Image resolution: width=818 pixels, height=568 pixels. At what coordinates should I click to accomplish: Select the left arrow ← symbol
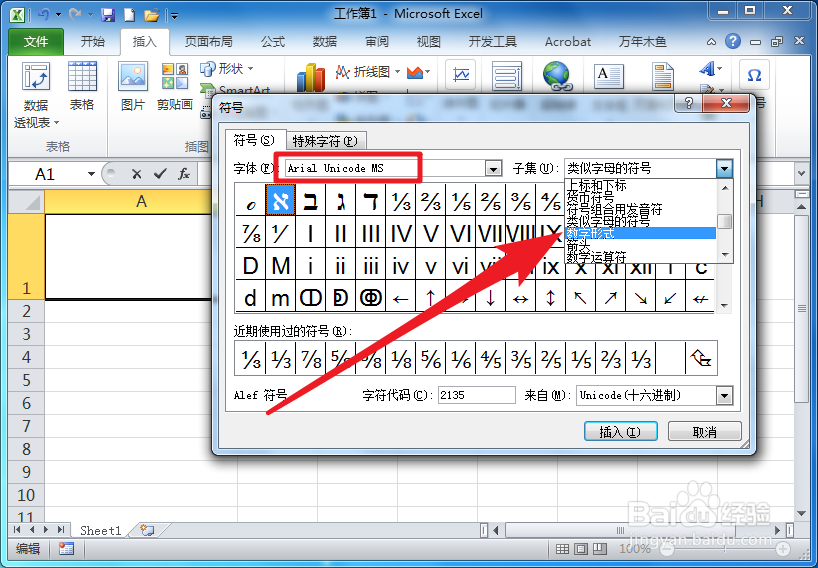(x=401, y=298)
